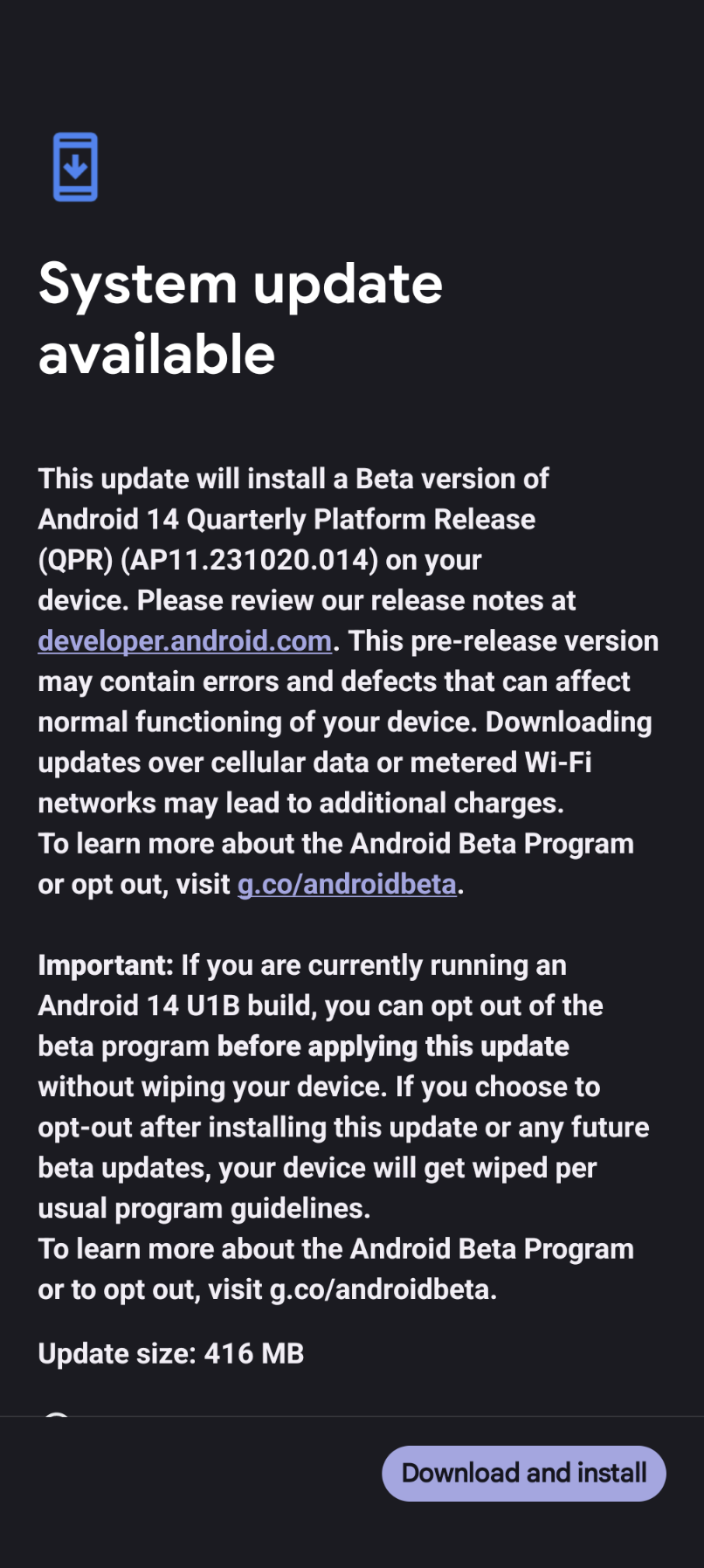Screen dimensions: 704x1568
Task: Click the divider line above the install button
Action: click(352, 1416)
